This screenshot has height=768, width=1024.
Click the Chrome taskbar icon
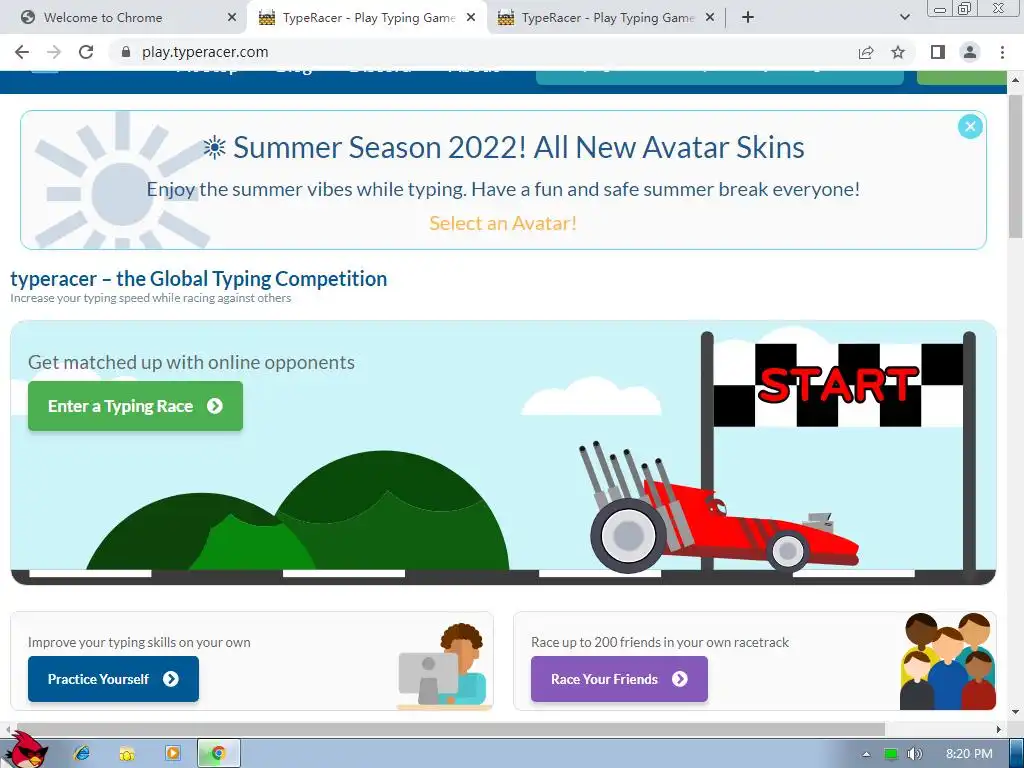pyautogui.click(x=219, y=754)
